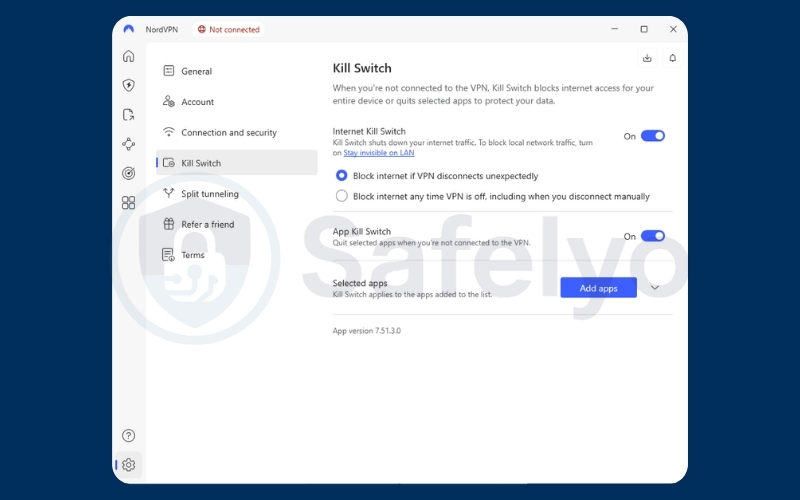Close the NordVPN window

tap(673, 29)
